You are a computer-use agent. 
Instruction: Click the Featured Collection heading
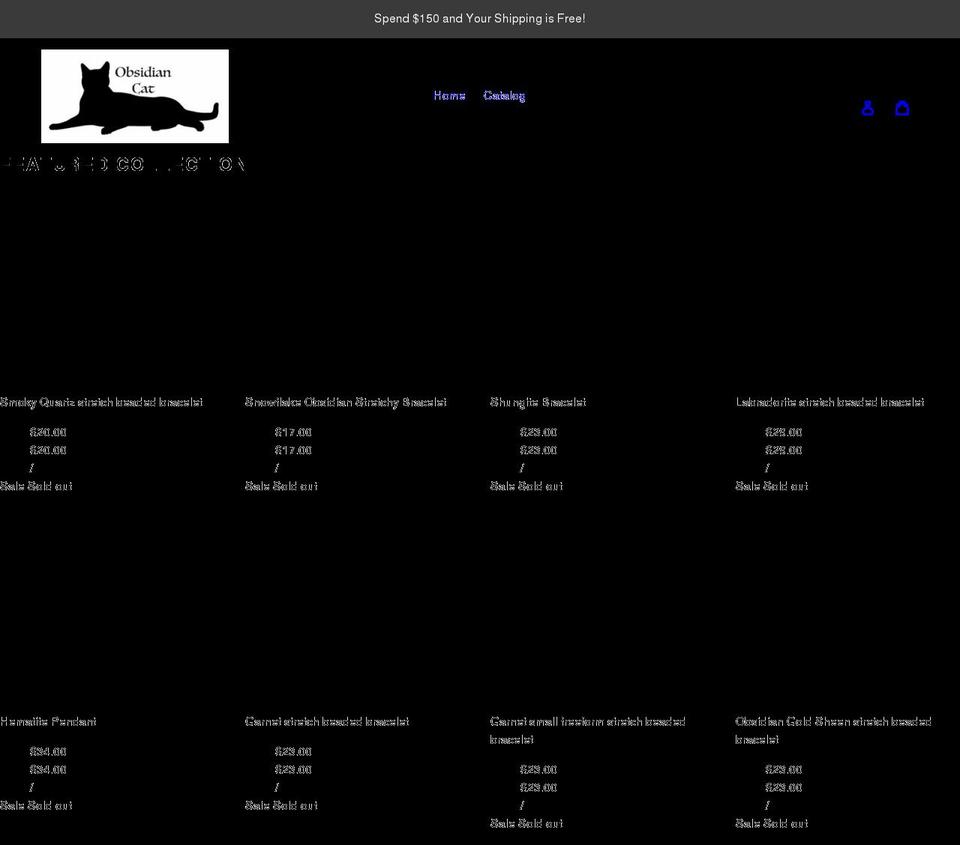coord(123,163)
